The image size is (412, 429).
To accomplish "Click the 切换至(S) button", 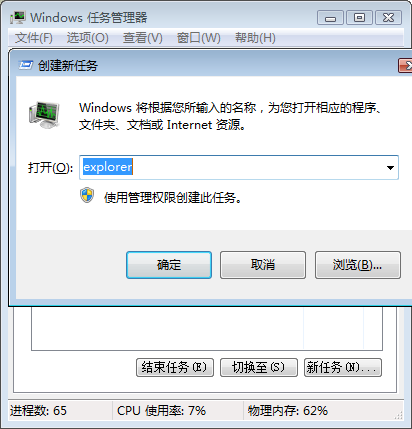I will (x=259, y=368).
